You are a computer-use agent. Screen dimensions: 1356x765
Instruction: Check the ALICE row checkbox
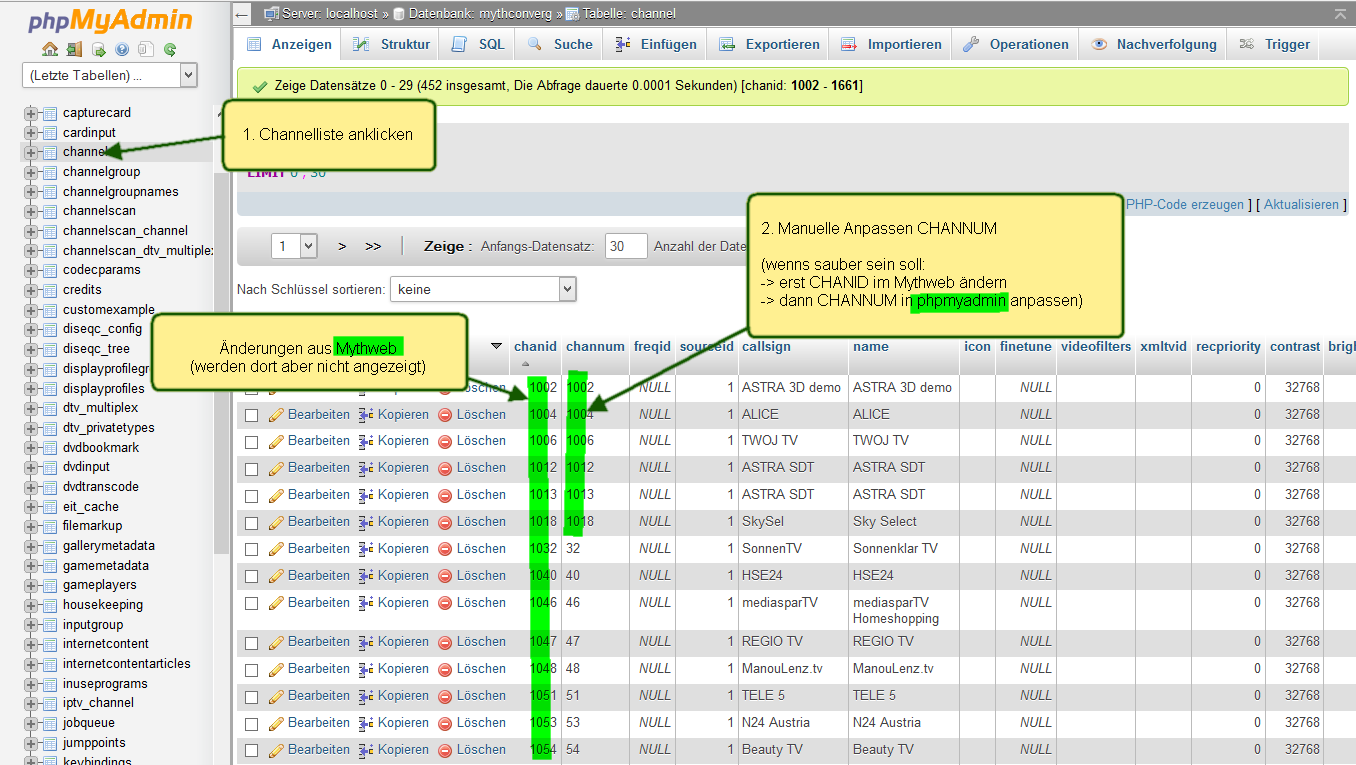pyautogui.click(x=252, y=415)
